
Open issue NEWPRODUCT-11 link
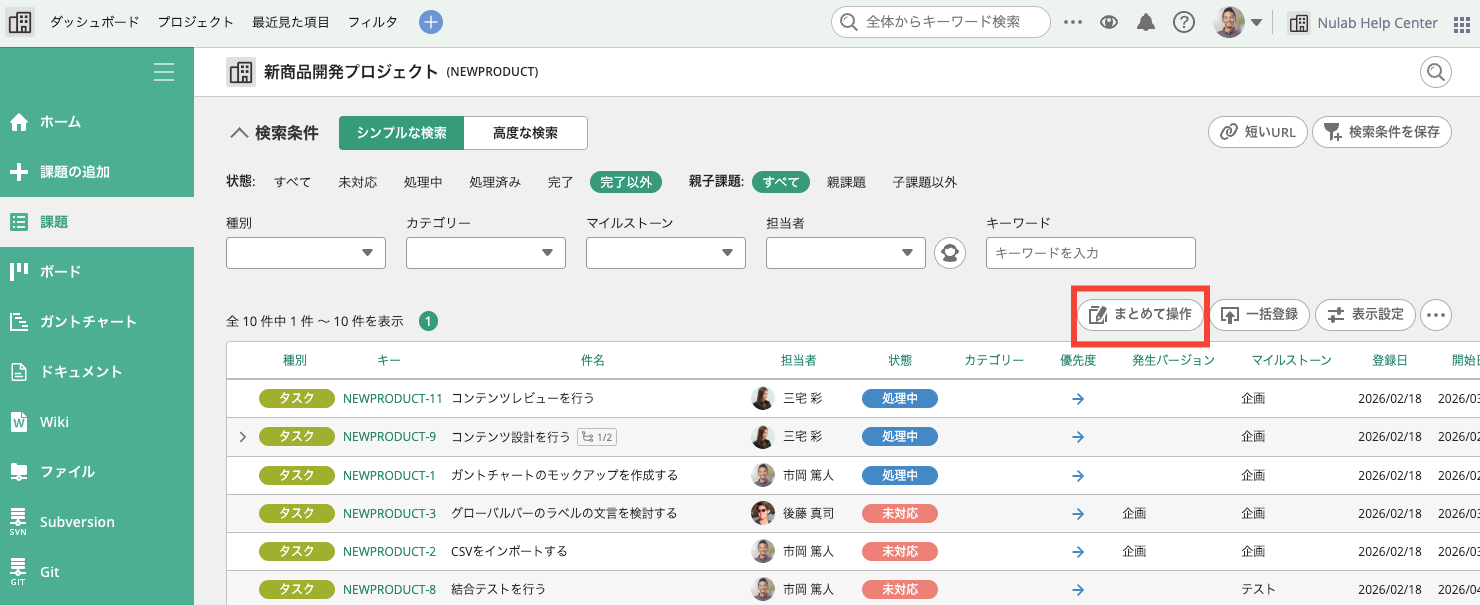392,398
